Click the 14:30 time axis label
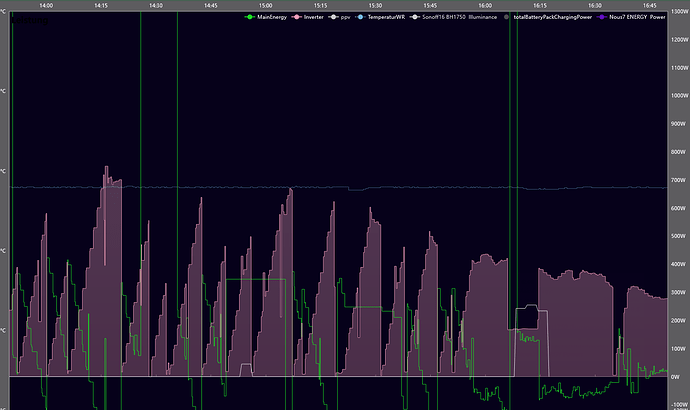The image size is (690, 410). click(156, 6)
